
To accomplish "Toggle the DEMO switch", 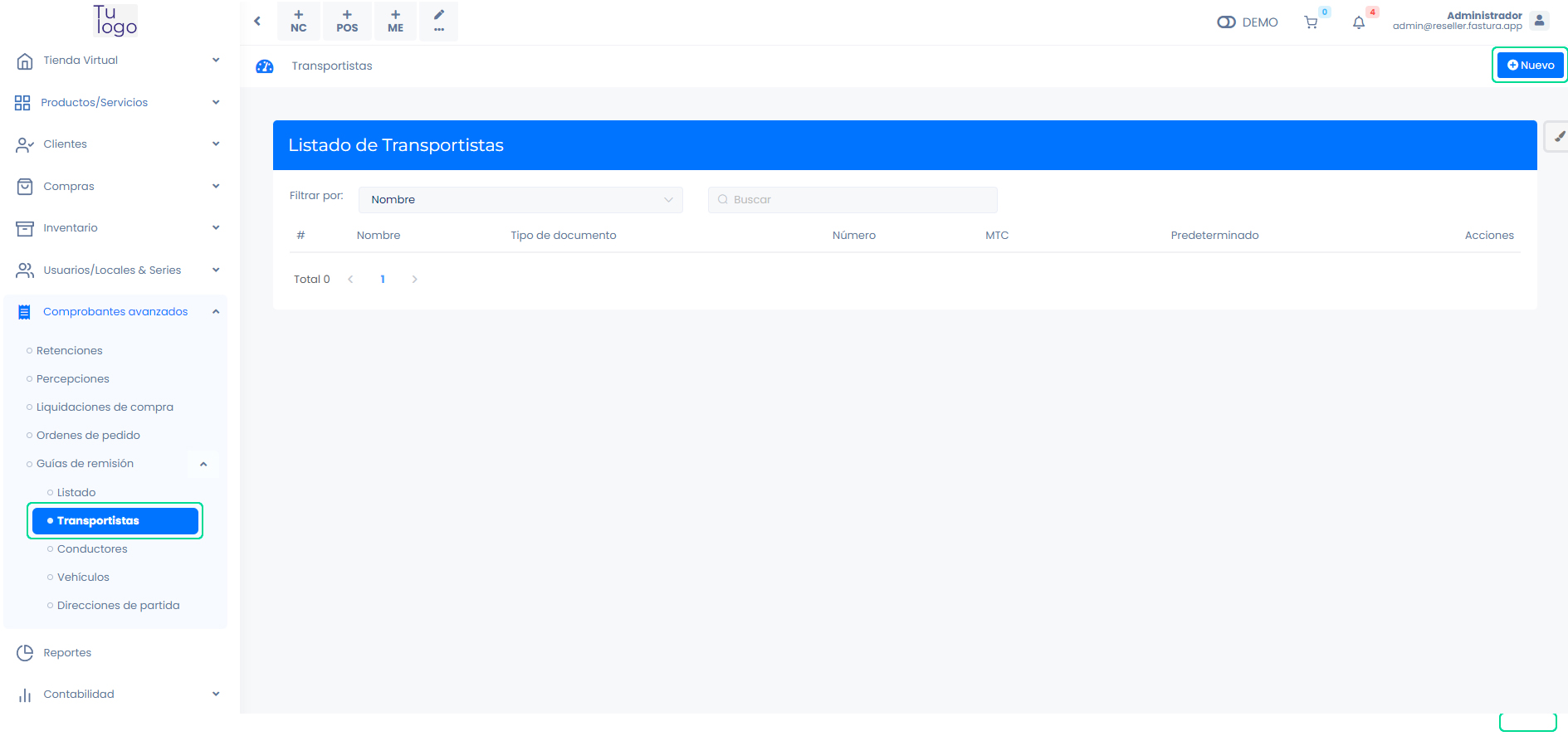I will (1226, 22).
